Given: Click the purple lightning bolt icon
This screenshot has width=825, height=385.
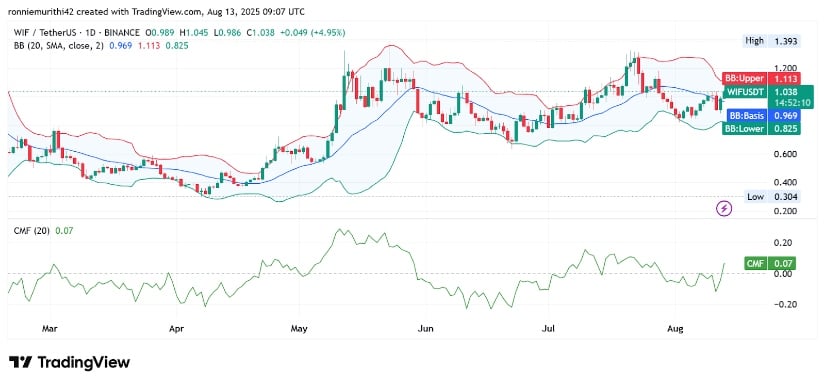Looking at the screenshot, I should coord(725,209).
